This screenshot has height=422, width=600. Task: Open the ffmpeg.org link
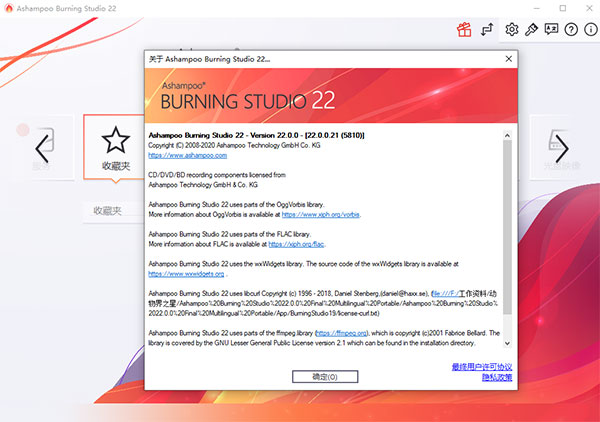click(342, 333)
